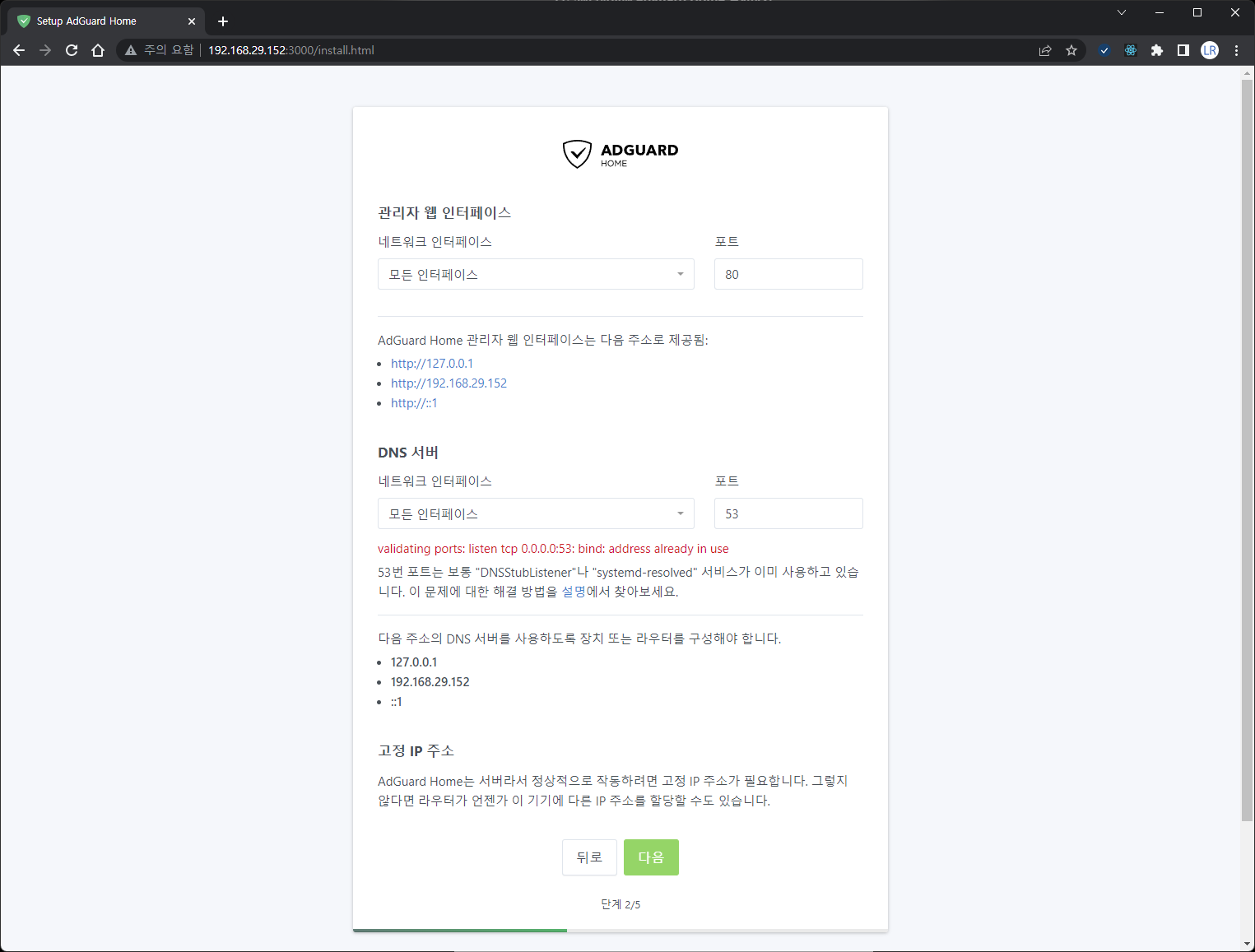The height and width of the screenshot is (952, 1255).
Task: Click the scrollbar up arrow
Action: pyautogui.click(x=1248, y=73)
